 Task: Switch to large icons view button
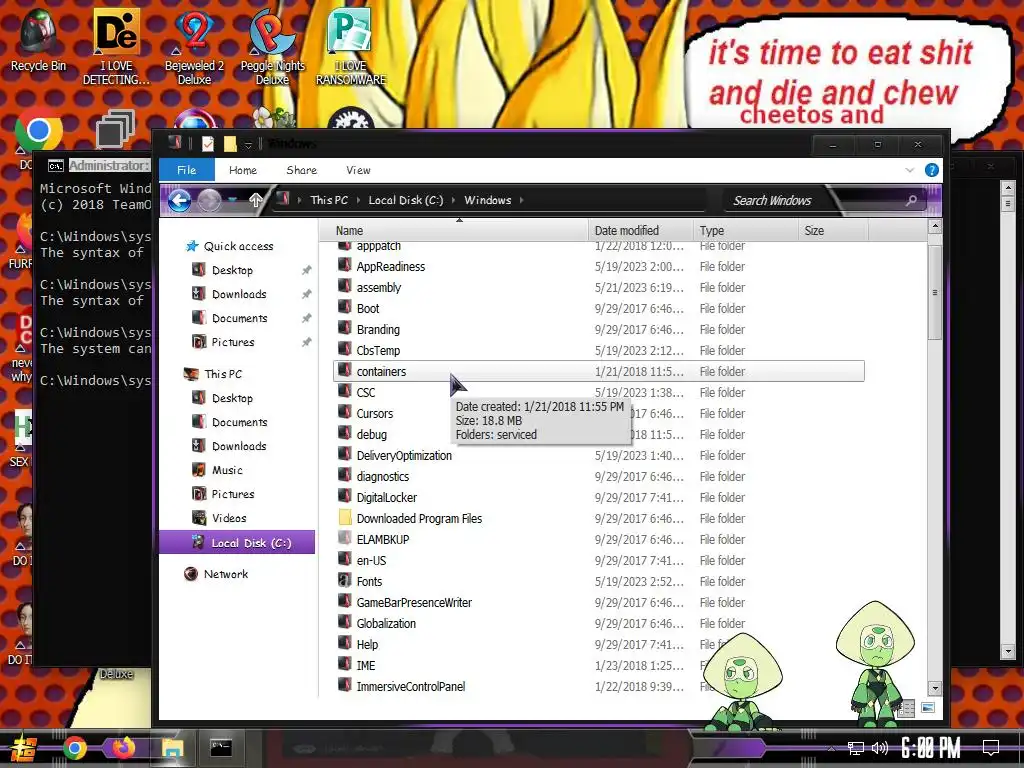[x=927, y=708]
